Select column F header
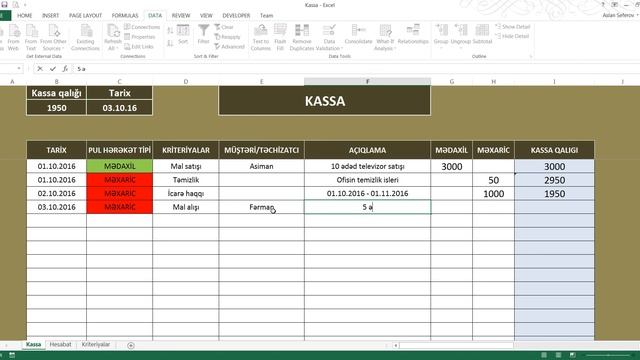The height and width of the screenshot is (360, 640). pos(367,82)
